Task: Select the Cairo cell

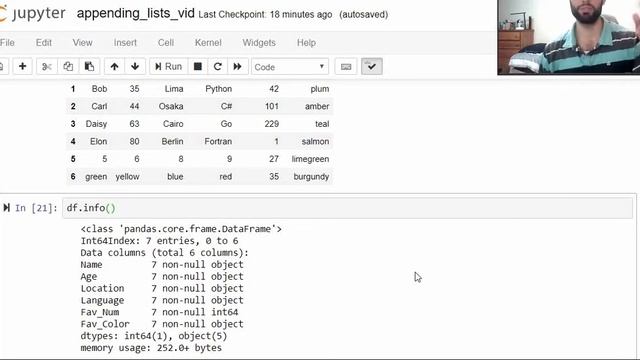Action: pos(173,124)
